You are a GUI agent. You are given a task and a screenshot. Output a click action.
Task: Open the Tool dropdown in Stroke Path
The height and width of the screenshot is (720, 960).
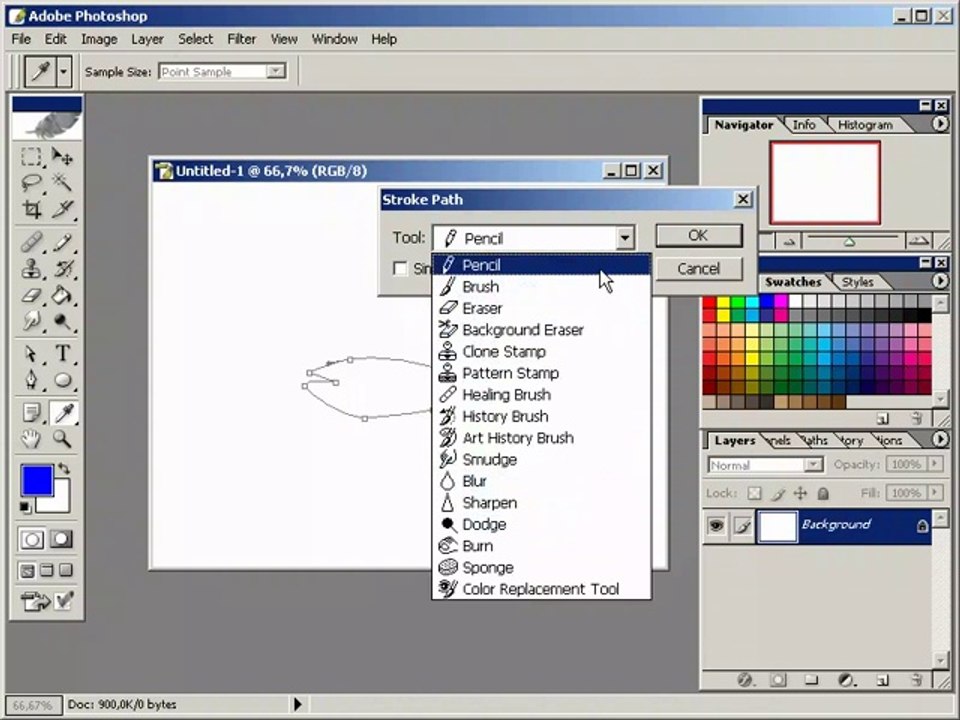pyautogui.click(x=624, y=238)
